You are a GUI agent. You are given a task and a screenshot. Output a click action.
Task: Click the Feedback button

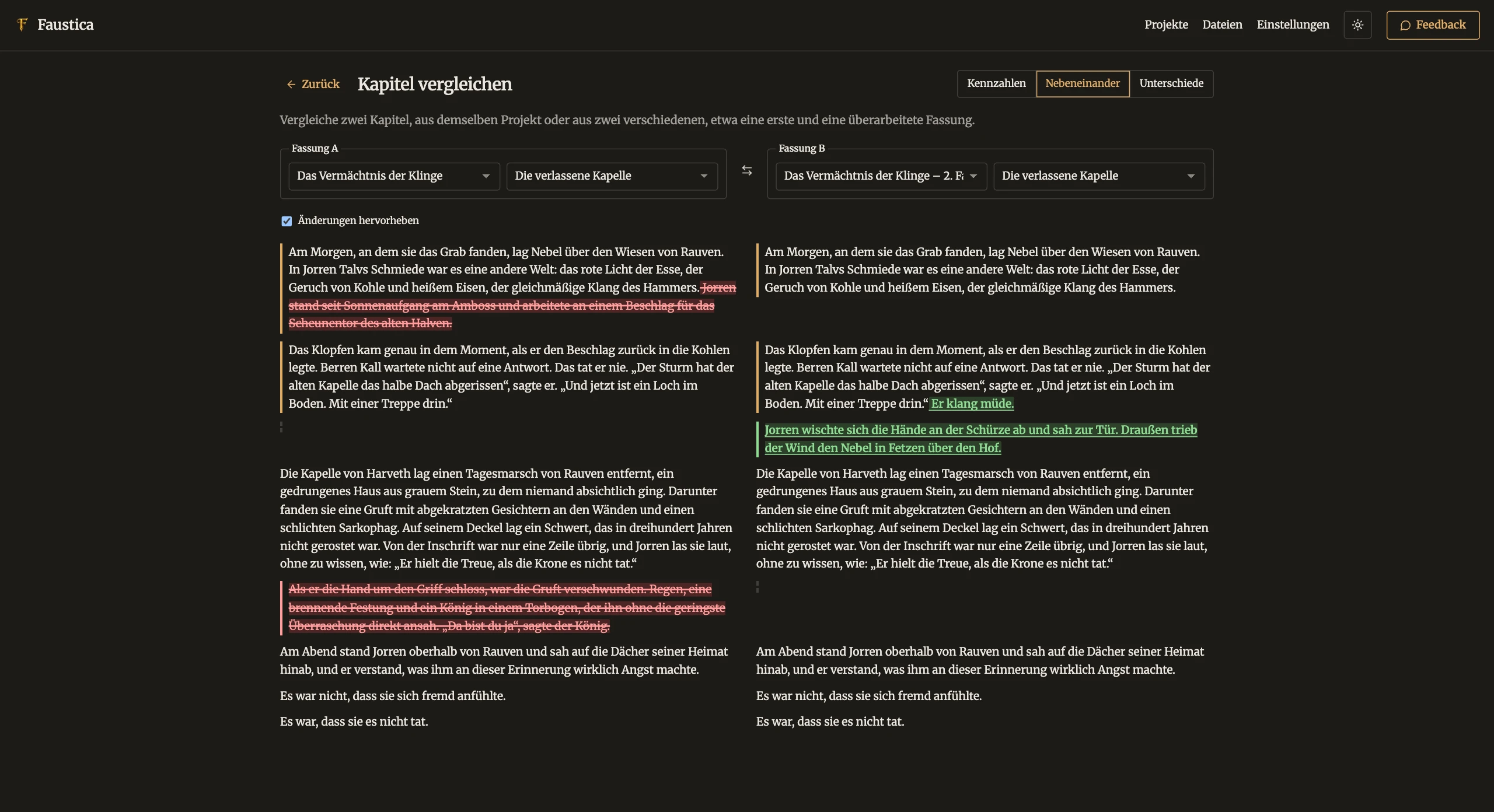[x=1433, y=25]
